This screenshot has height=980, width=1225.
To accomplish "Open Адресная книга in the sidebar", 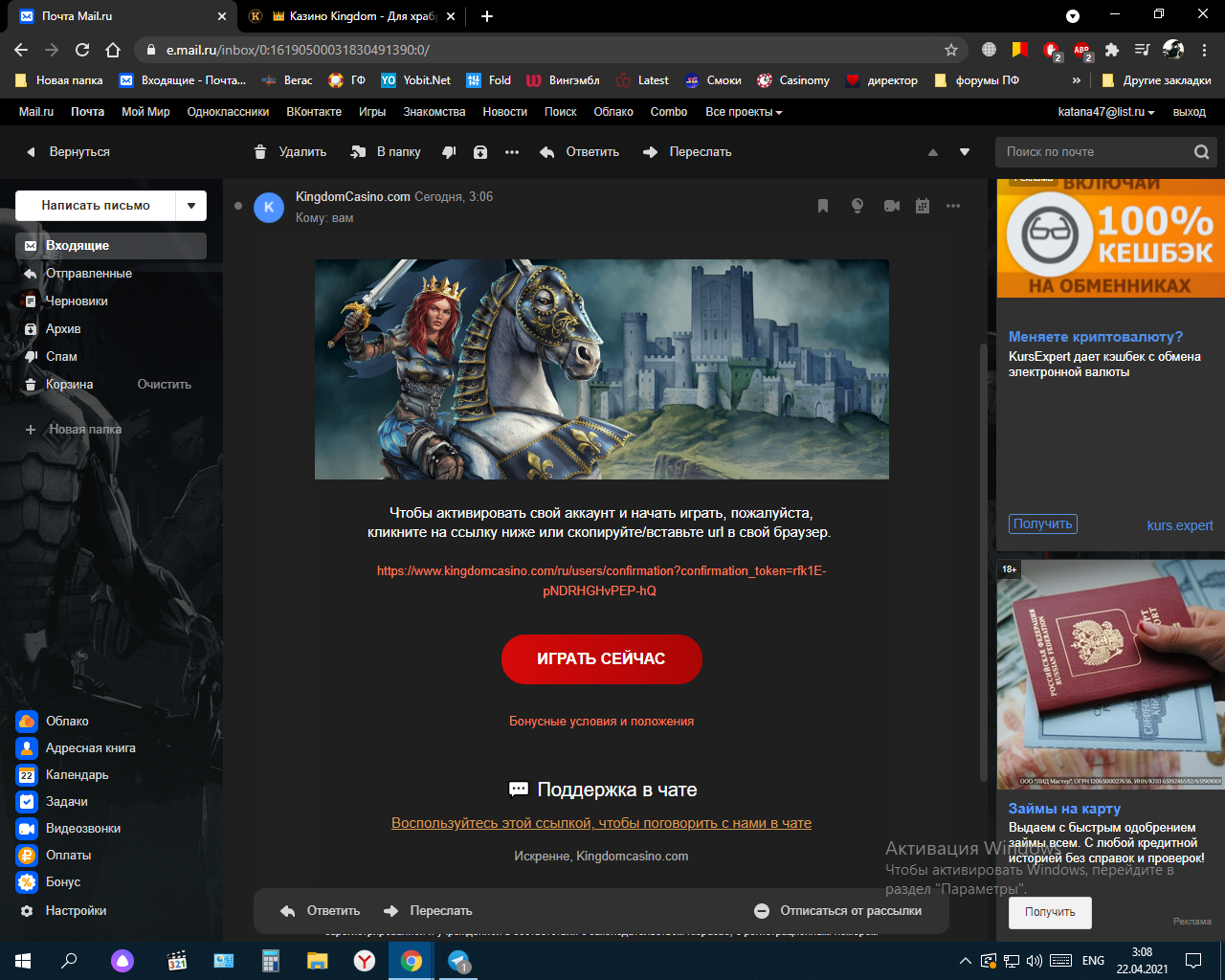I will 77,748.
